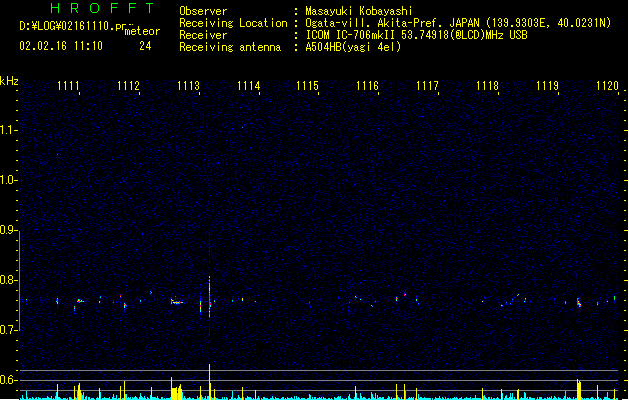Click the 0.7 kHz frequency label
Screen dimensions: 629x400
coord(8,330)
